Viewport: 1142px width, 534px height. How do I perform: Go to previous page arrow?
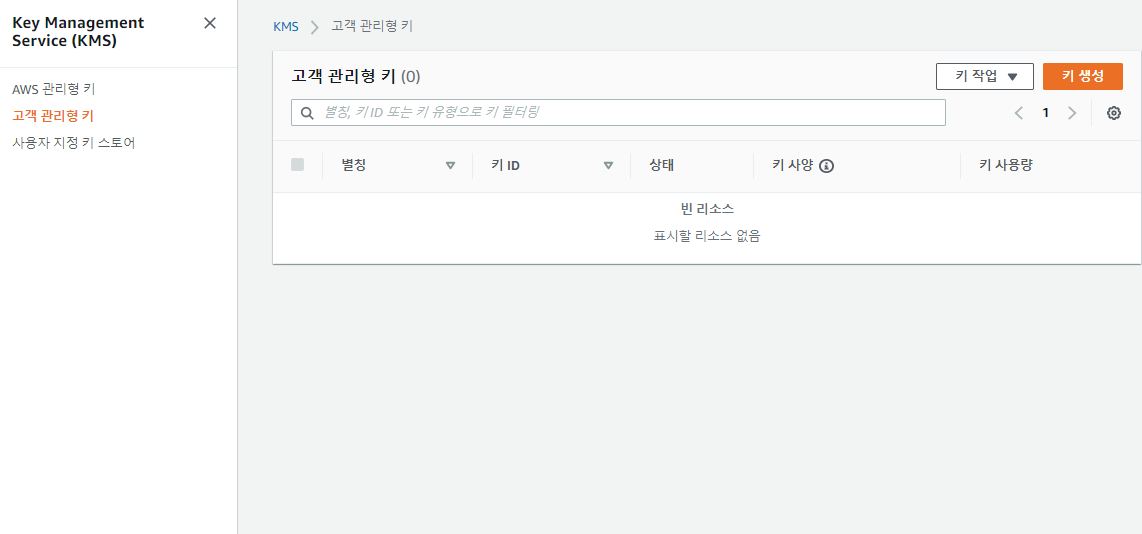click(1019, 113)
